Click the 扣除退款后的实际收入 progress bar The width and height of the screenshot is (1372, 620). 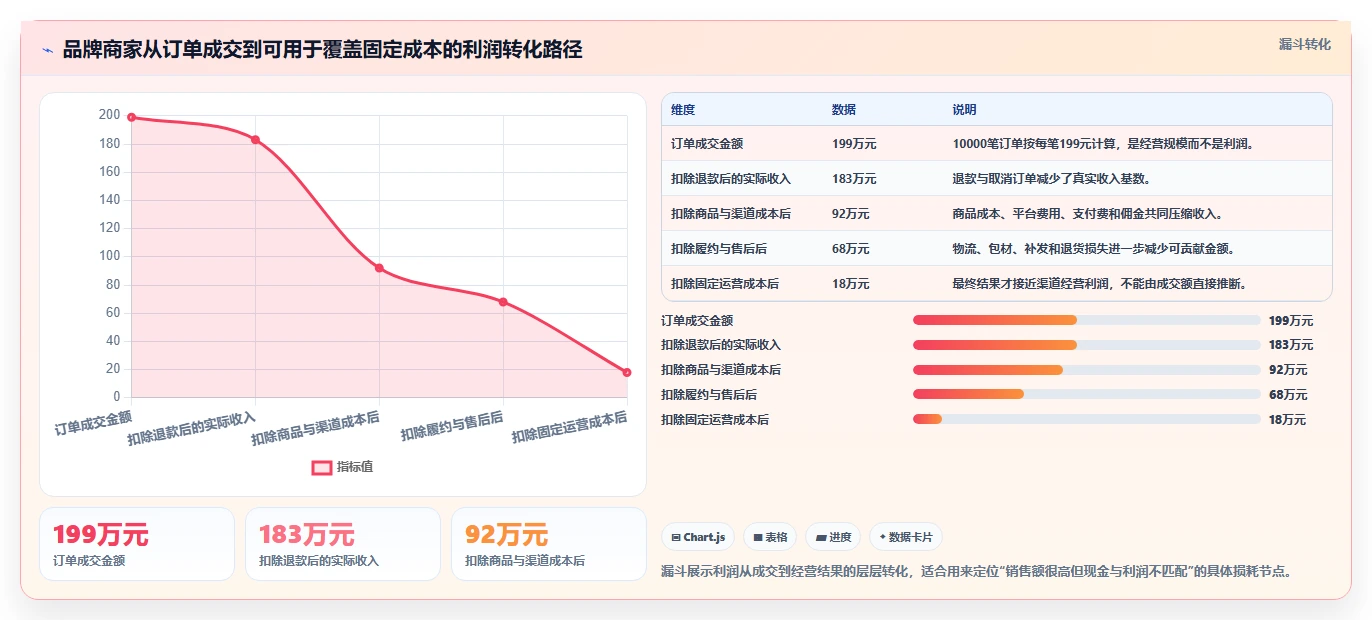(x=1086, y=345)
